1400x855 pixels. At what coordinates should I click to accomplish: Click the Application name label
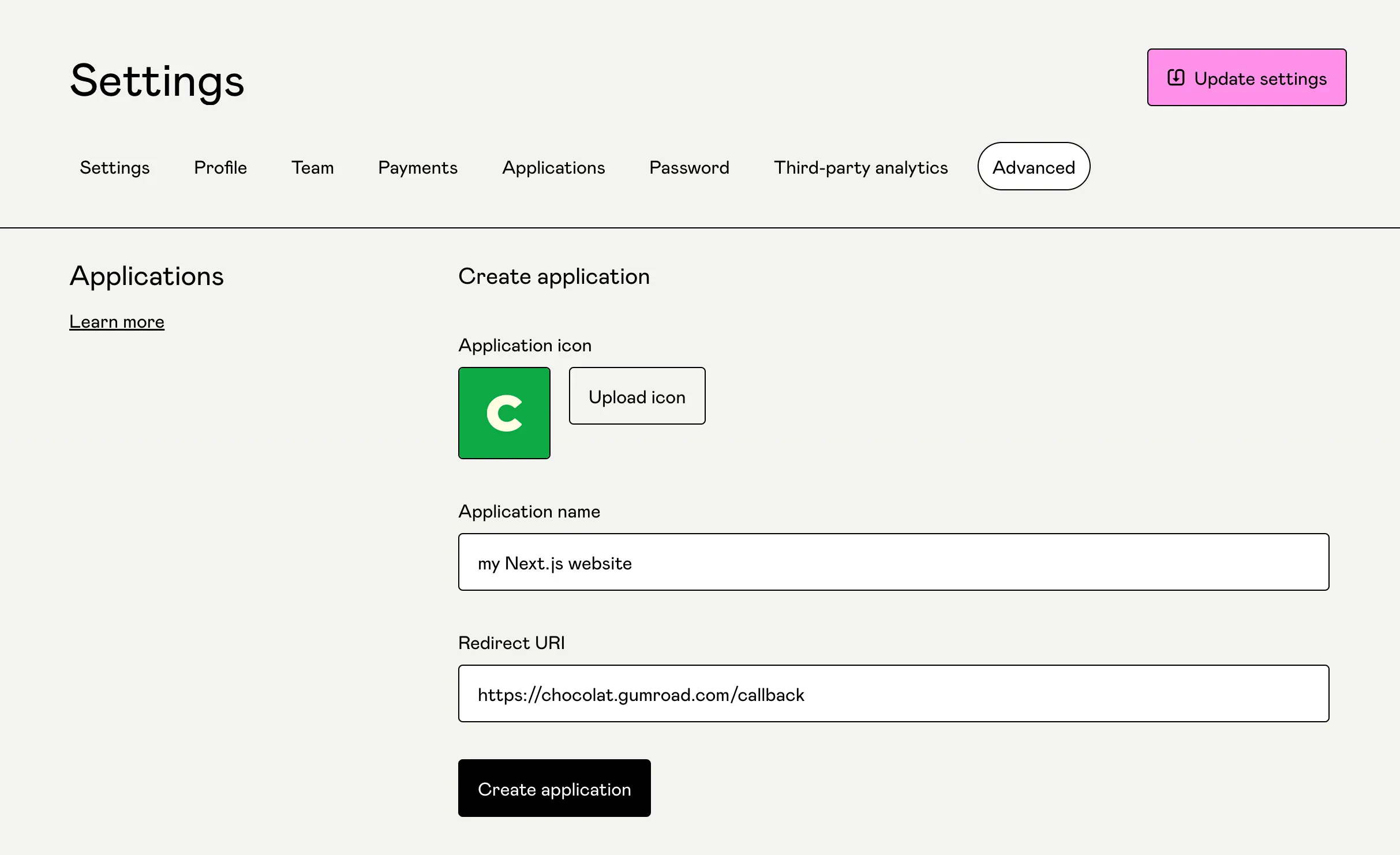pyautogui.click(x=529, y=512)
